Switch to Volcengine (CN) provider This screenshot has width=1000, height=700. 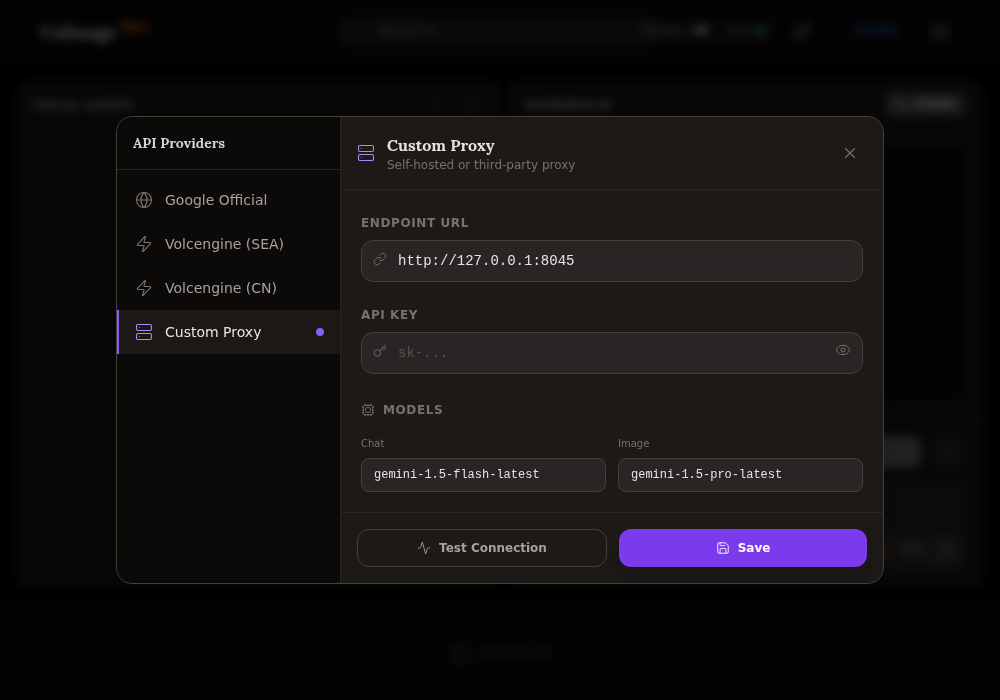click(x=229, y=288)
